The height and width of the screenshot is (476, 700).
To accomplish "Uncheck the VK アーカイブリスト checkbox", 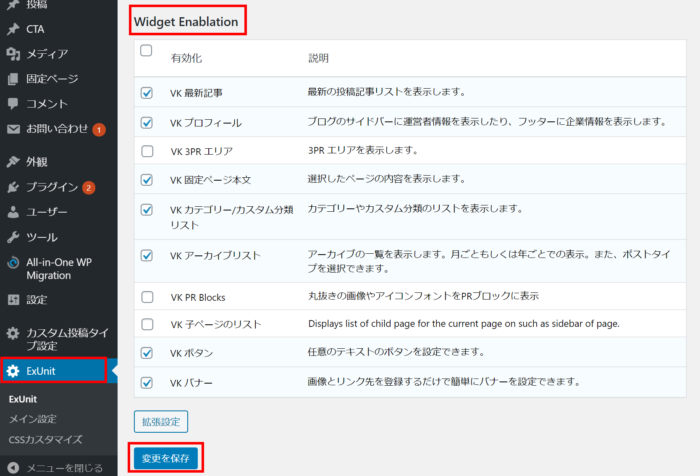I will (x=146, y=255).
